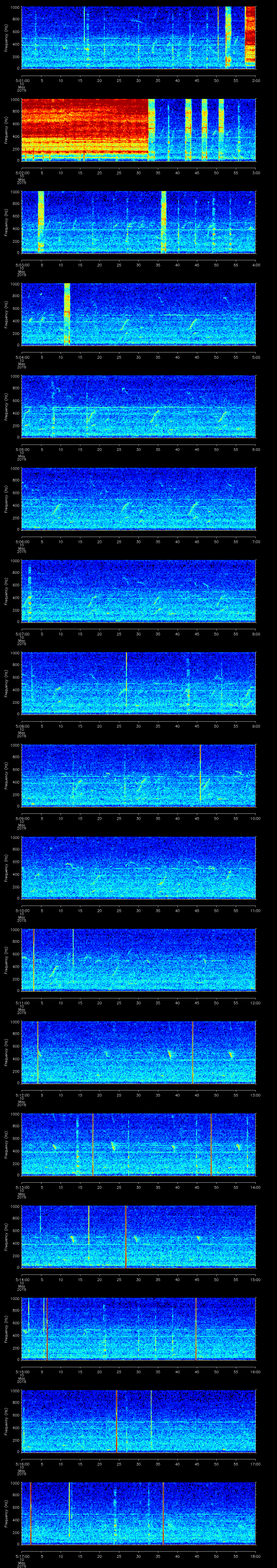Image resolution: width=277 pixels, height=1568 pixels.
Task: Select the spectrogram plot beginning at 5:02:00
Action: tap(139, 130)
